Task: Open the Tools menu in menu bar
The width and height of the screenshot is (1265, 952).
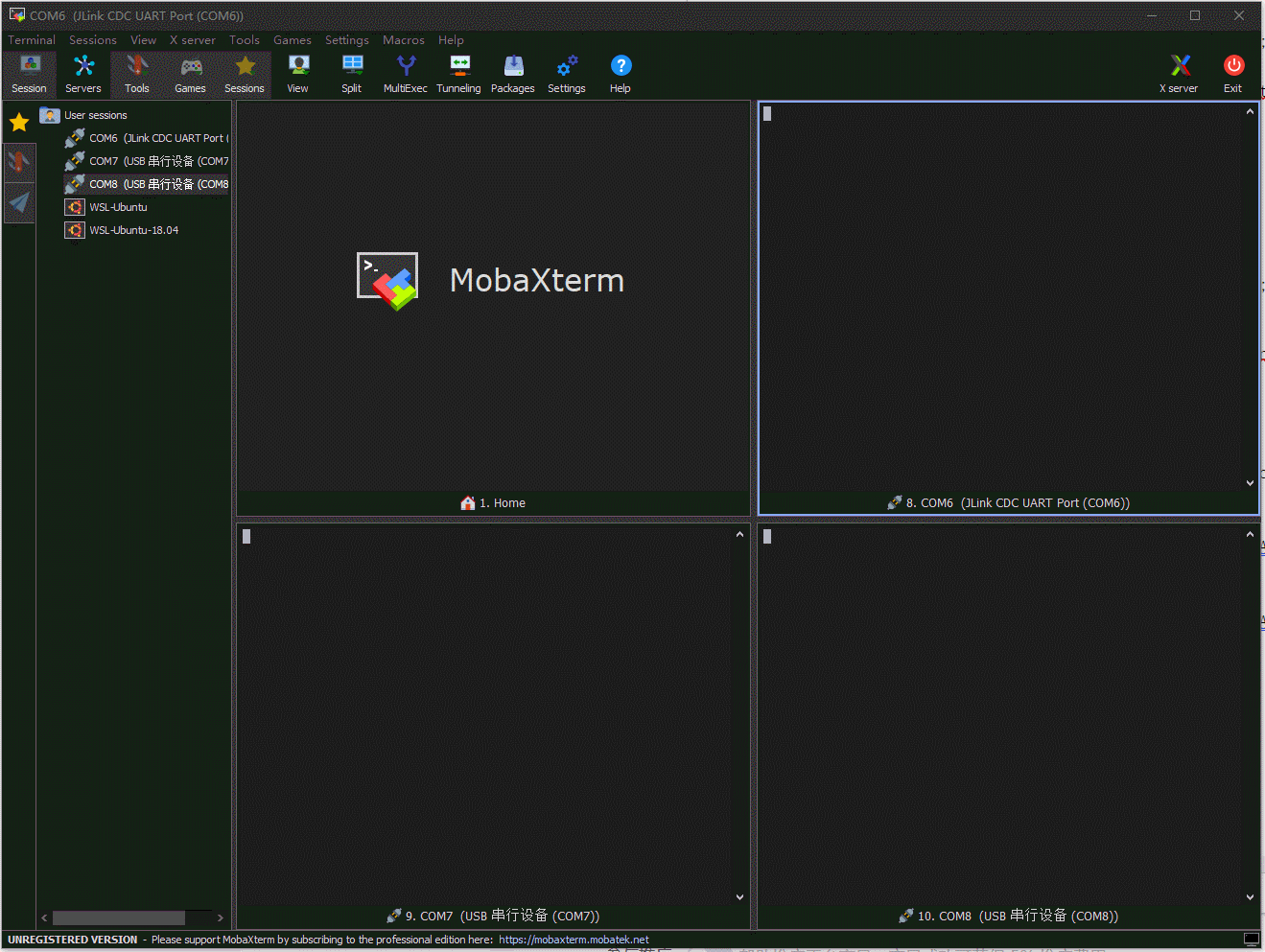Action: 245,40
